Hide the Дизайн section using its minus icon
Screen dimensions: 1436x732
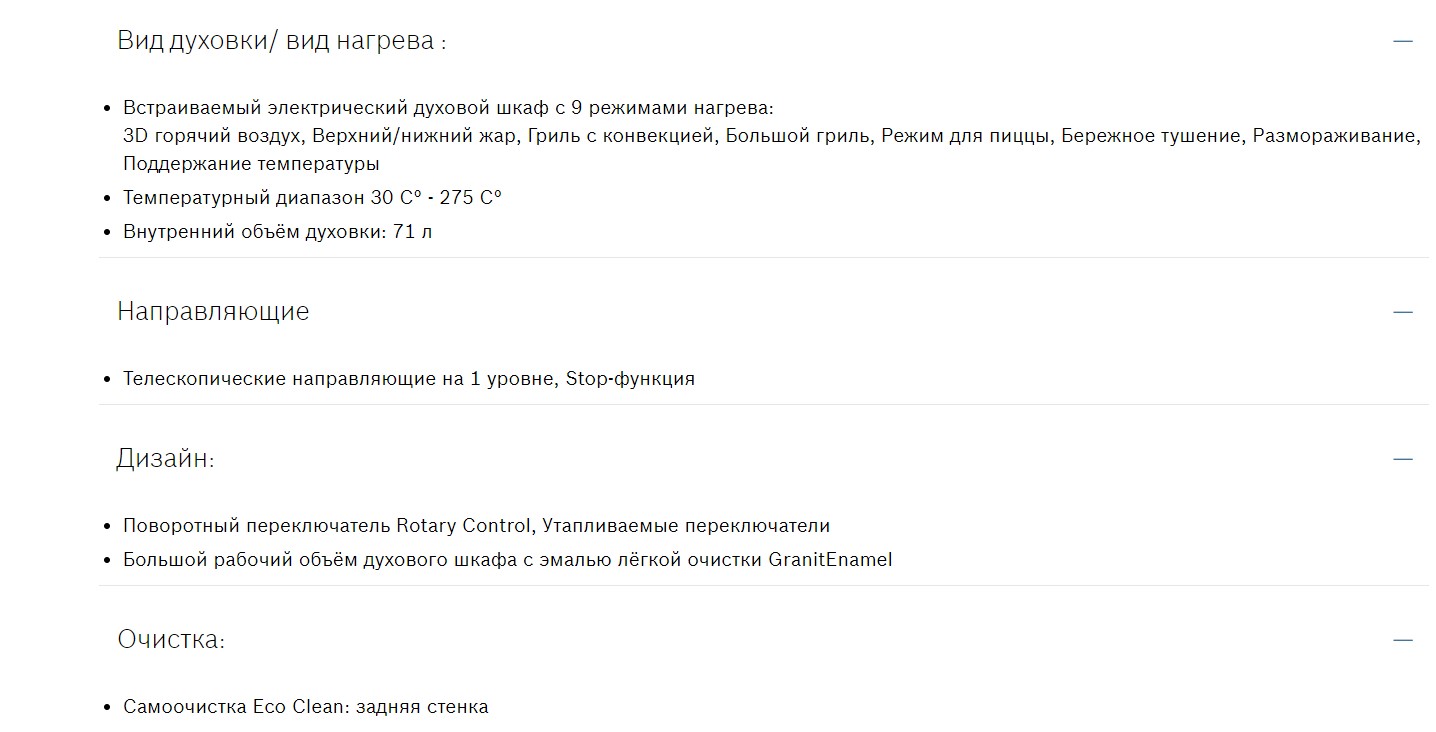(x=1403, y=459)
